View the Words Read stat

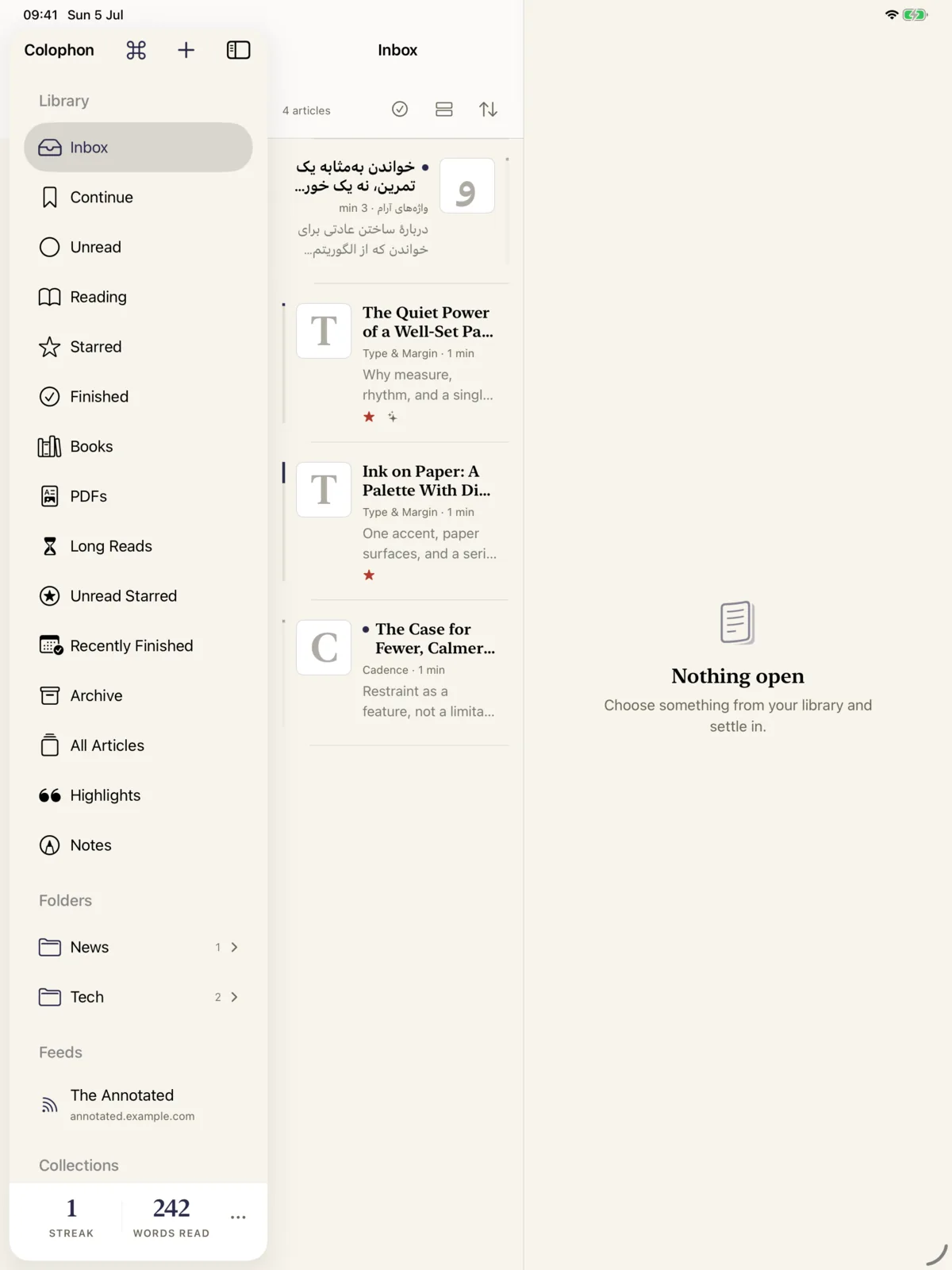pos(171,1218)
